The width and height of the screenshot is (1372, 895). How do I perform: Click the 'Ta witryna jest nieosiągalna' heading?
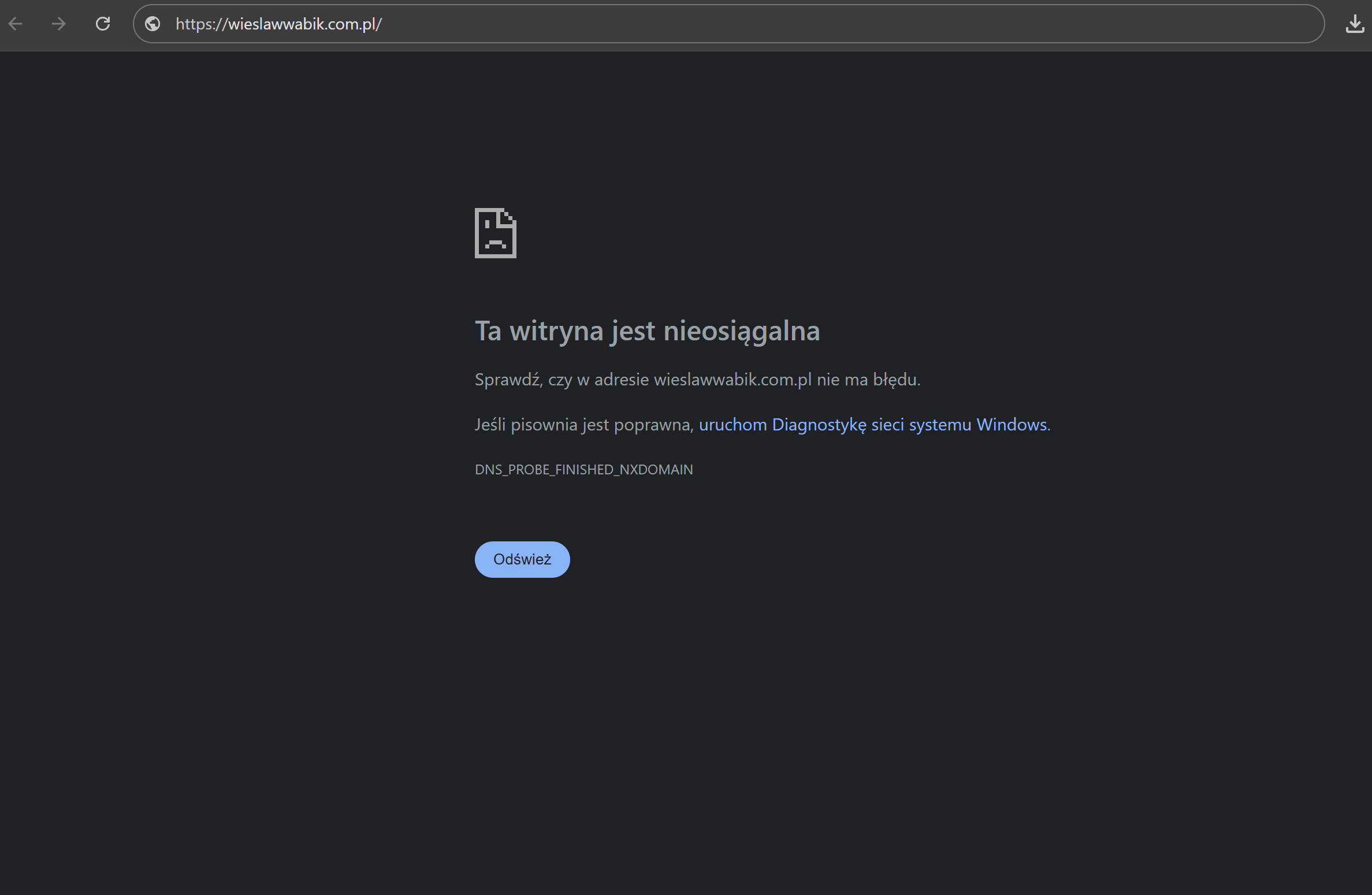point(647,331)
